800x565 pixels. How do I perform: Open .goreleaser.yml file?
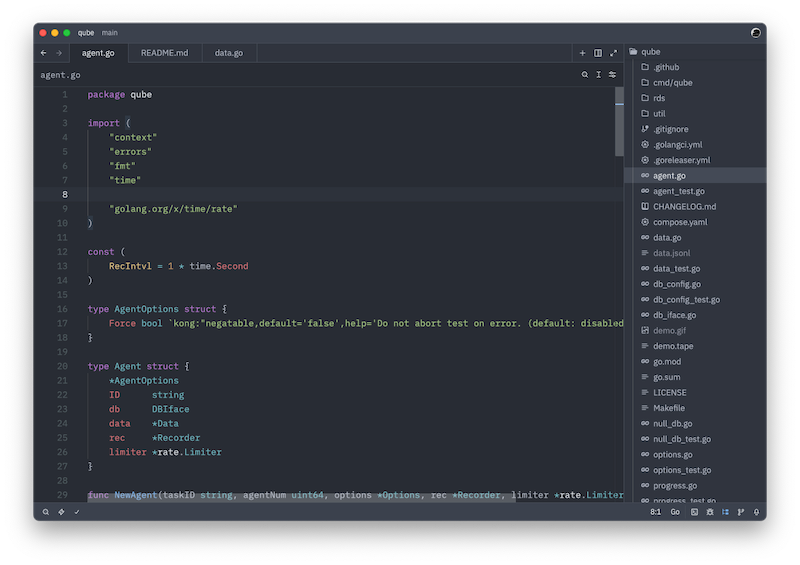pos(695,160)
